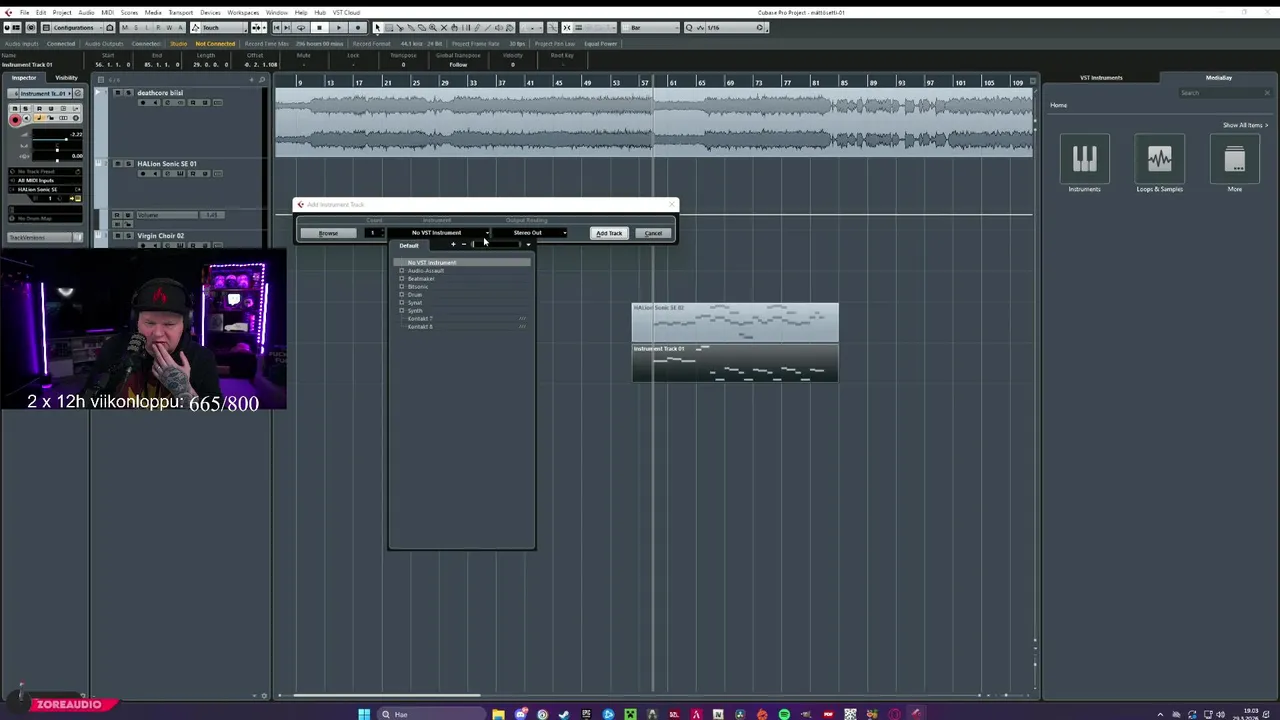Select the Draw pencil tool
Viewport: 1280px width, 720px height.
coord(476,27)
